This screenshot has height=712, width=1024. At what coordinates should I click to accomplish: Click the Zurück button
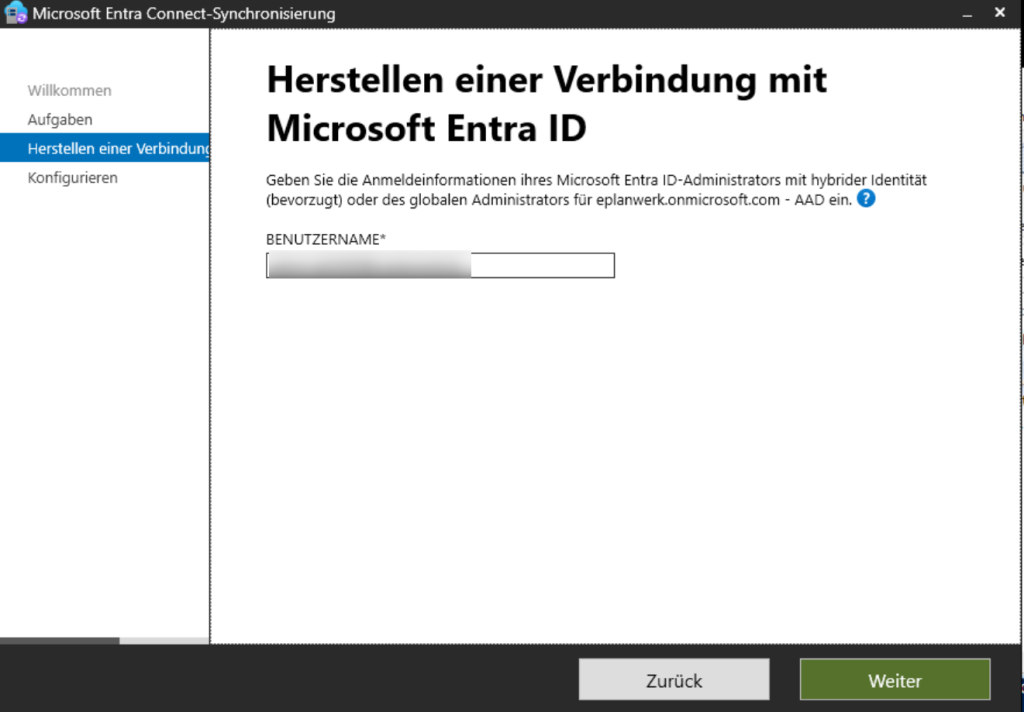(x=674, y=680)
